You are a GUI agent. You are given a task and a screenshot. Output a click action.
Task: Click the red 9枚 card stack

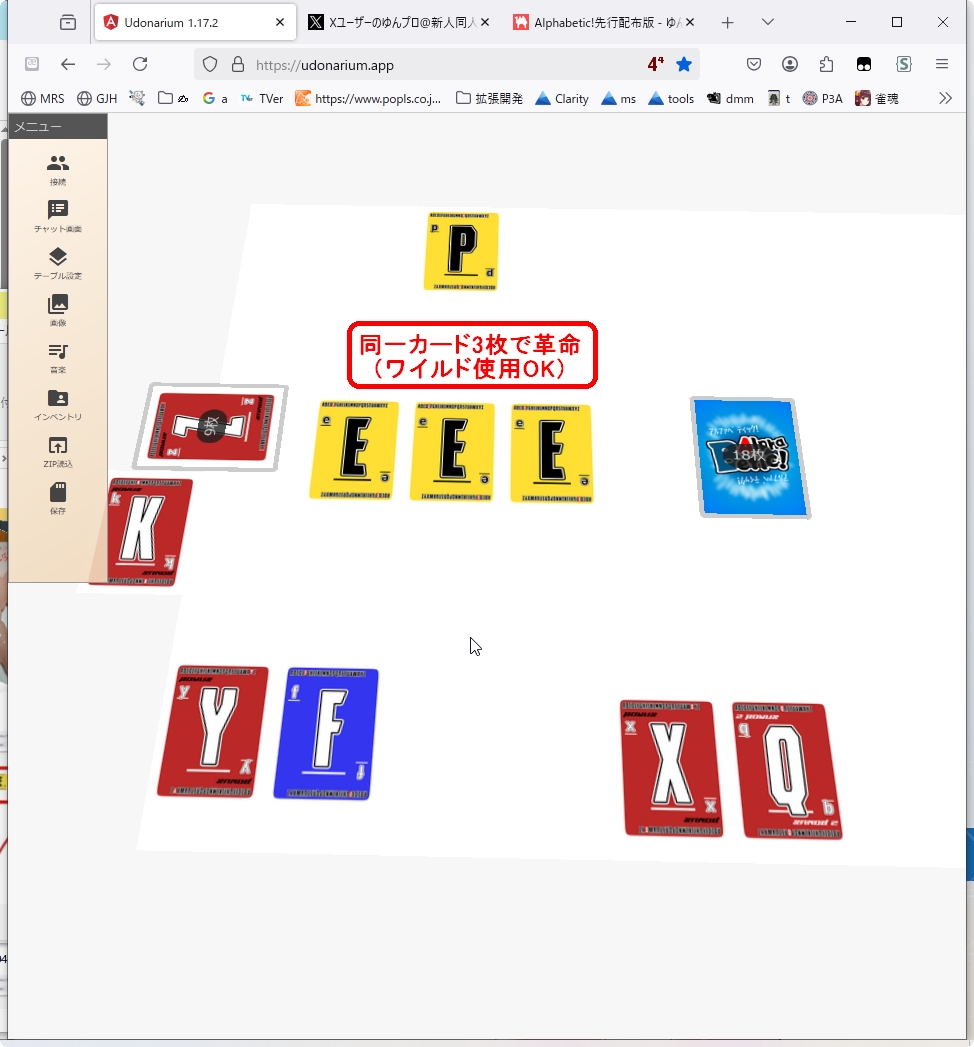211,426
